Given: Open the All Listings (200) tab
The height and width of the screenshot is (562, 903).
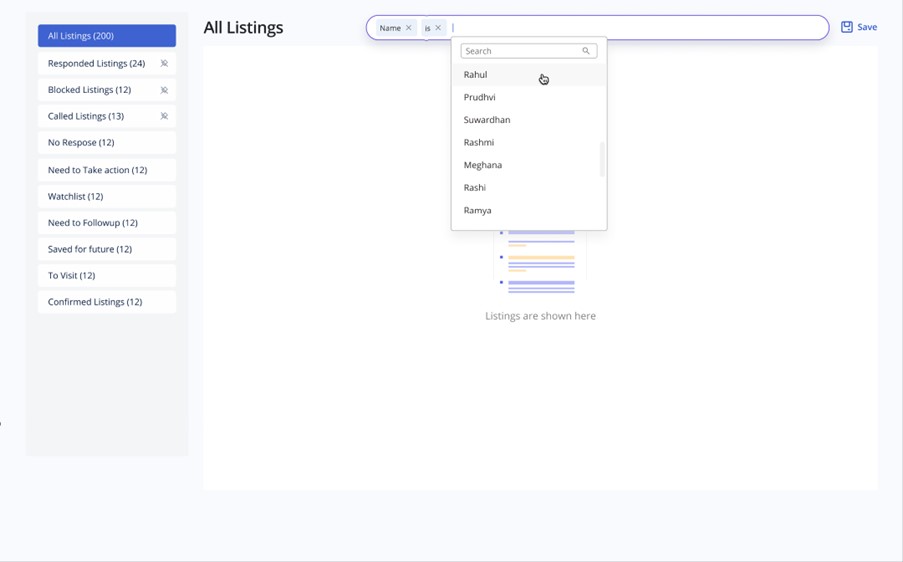Looking at the screenshot, I should pyautogui.click(x=106, y=36).
